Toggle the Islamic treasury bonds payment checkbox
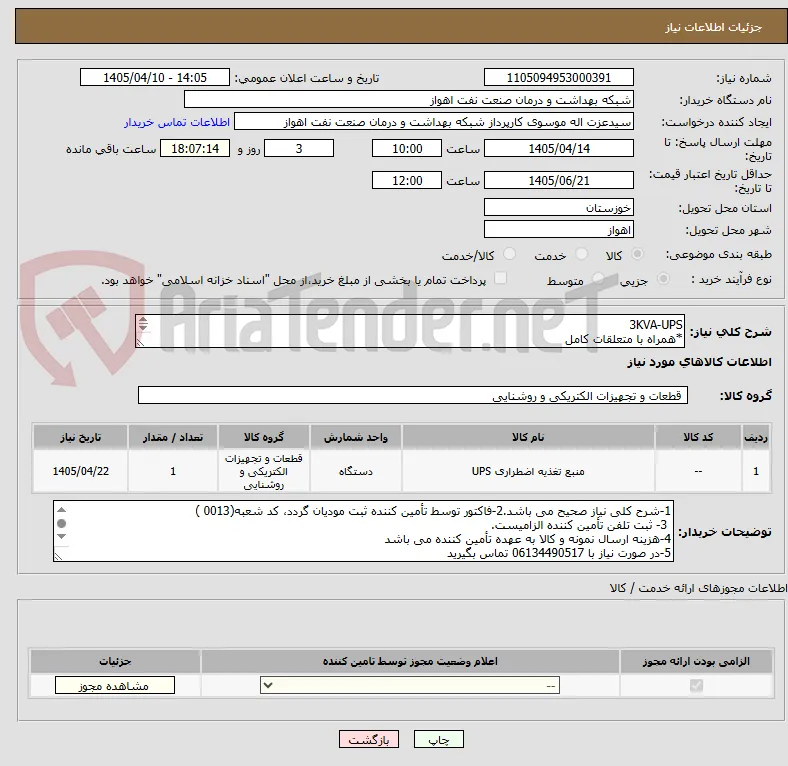The height and width of the screenshot is (766, 788). tap(501, 278)
